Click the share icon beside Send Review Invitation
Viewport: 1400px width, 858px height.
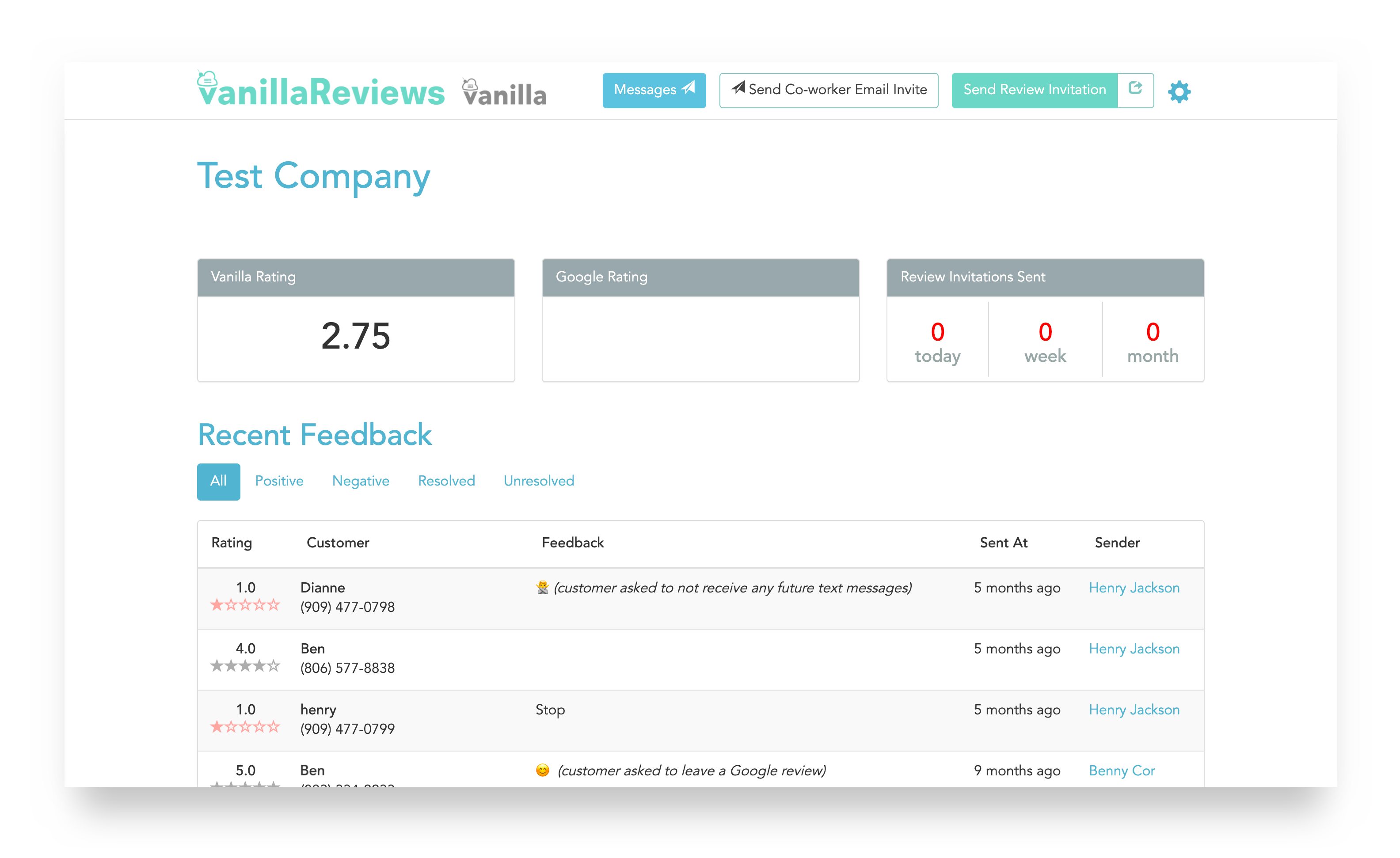[x=1135, y=89]
